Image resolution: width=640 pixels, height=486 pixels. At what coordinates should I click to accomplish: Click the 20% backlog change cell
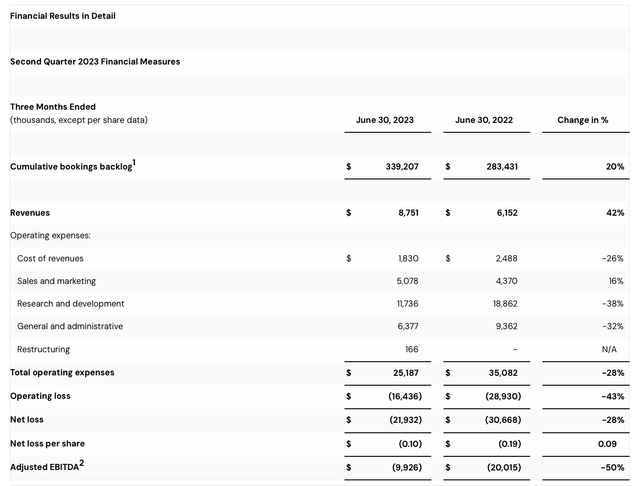pyautogui.click(x=615, y=166)
